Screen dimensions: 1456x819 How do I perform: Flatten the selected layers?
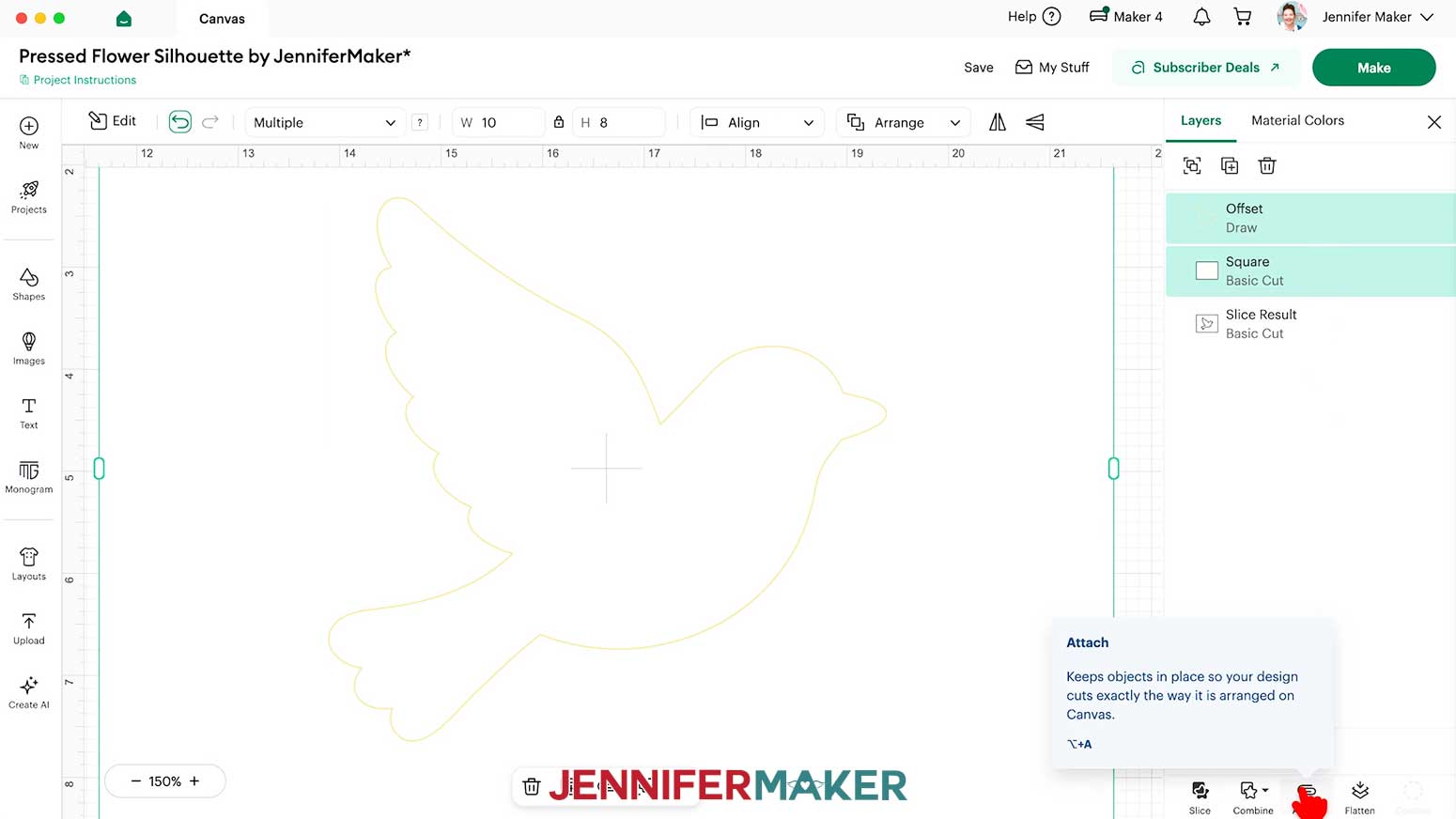pos(1359,797)
